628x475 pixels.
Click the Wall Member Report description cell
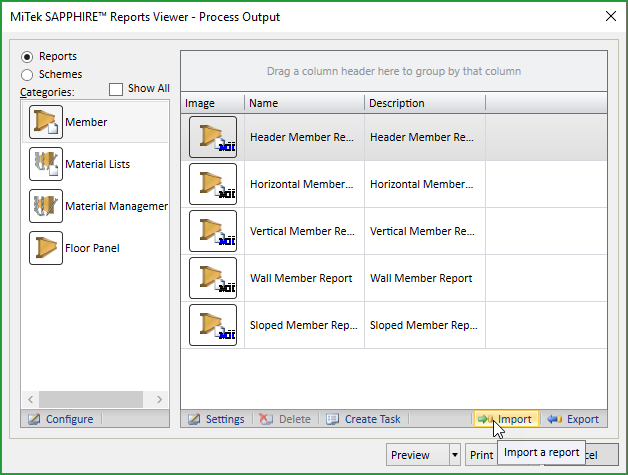pos(425,278)
